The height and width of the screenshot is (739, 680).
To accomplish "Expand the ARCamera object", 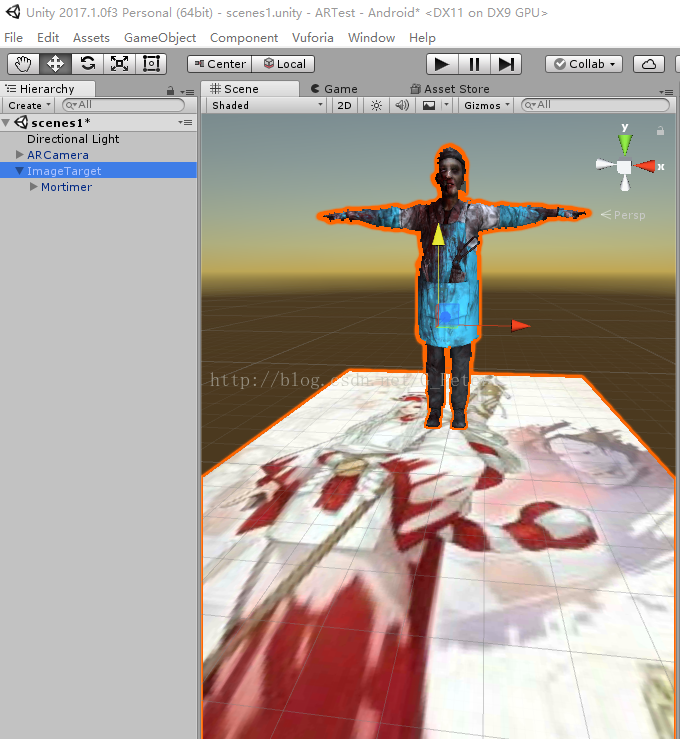I will click(x=19, y=155).
